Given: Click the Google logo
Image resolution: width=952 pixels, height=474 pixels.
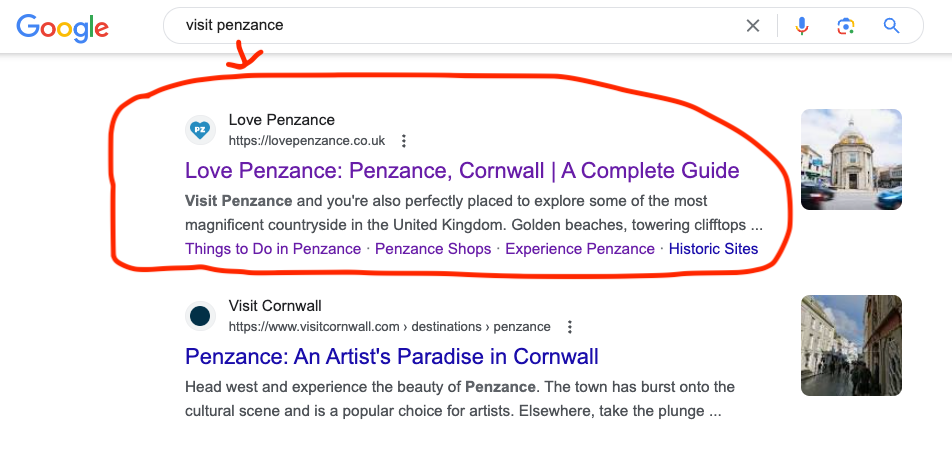Looking at the screenshot, I should coord(63,28).
